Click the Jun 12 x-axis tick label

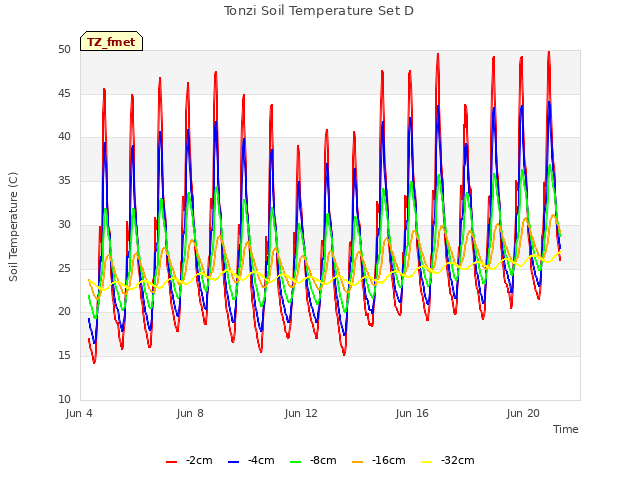point(301,413)
